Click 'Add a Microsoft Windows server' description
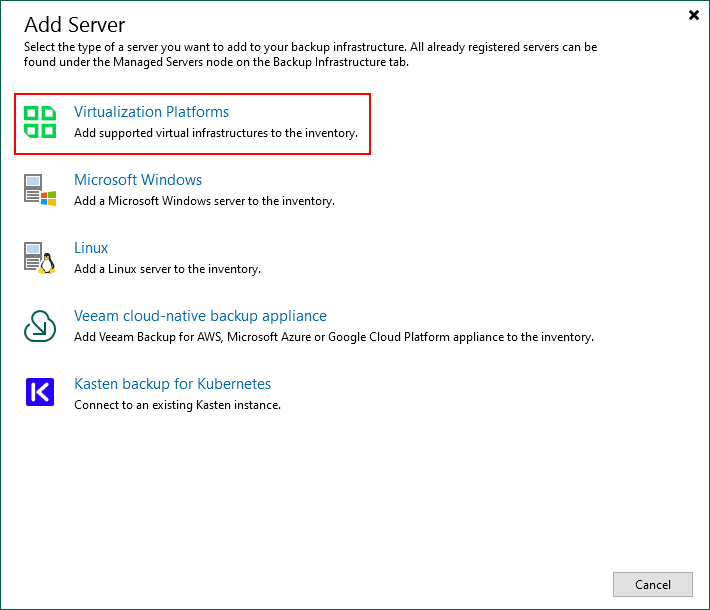 tap(204, 201)
